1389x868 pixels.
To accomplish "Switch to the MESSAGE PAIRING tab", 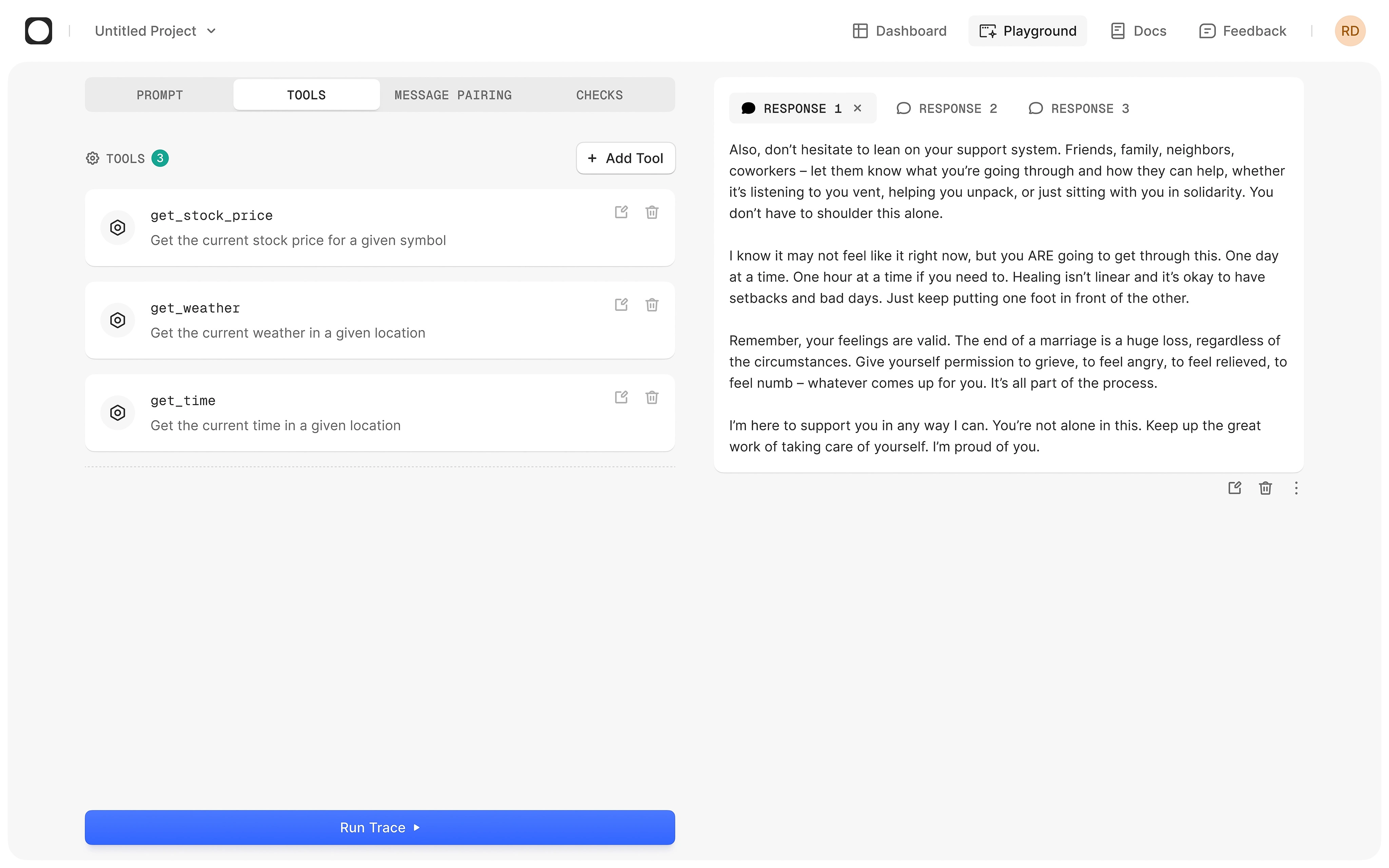I will pyautogui.click(x=453, y=95).
